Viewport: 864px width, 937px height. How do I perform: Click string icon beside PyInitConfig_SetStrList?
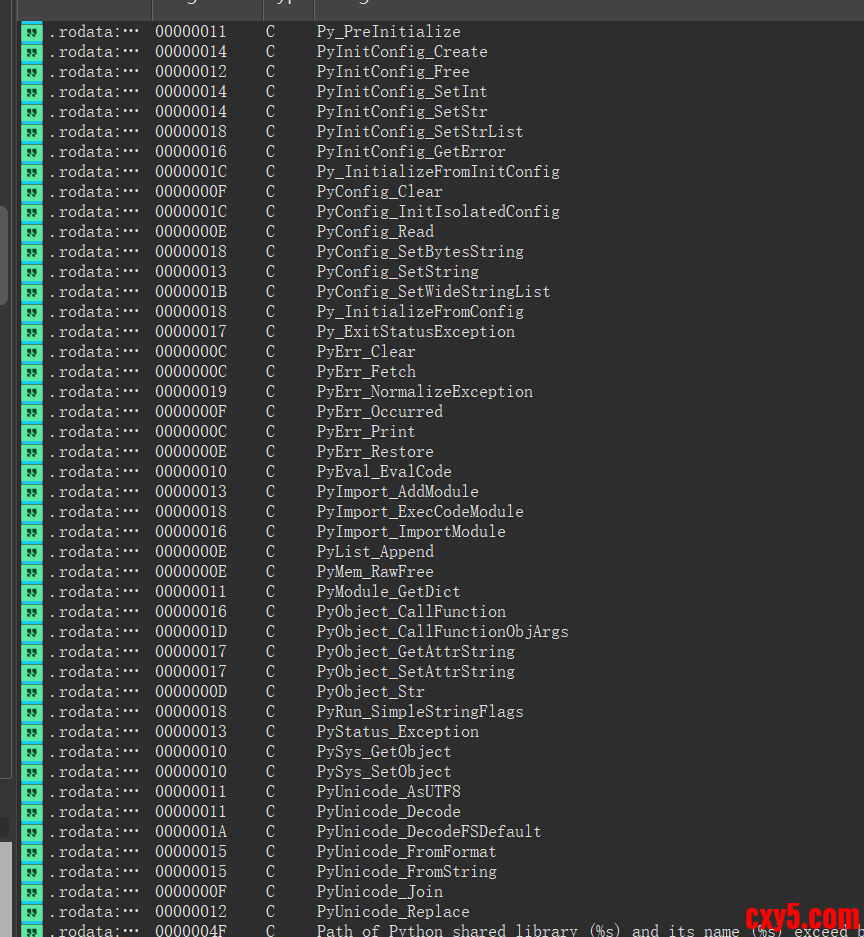[x=32, y=132]
